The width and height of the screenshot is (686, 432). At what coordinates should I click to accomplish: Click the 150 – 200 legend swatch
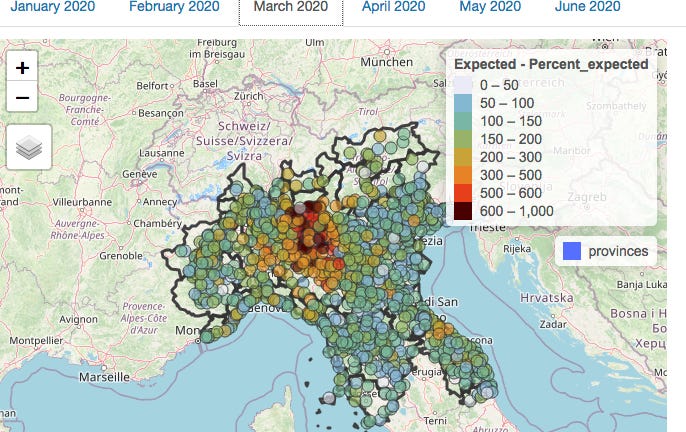(x=463, y=139)
